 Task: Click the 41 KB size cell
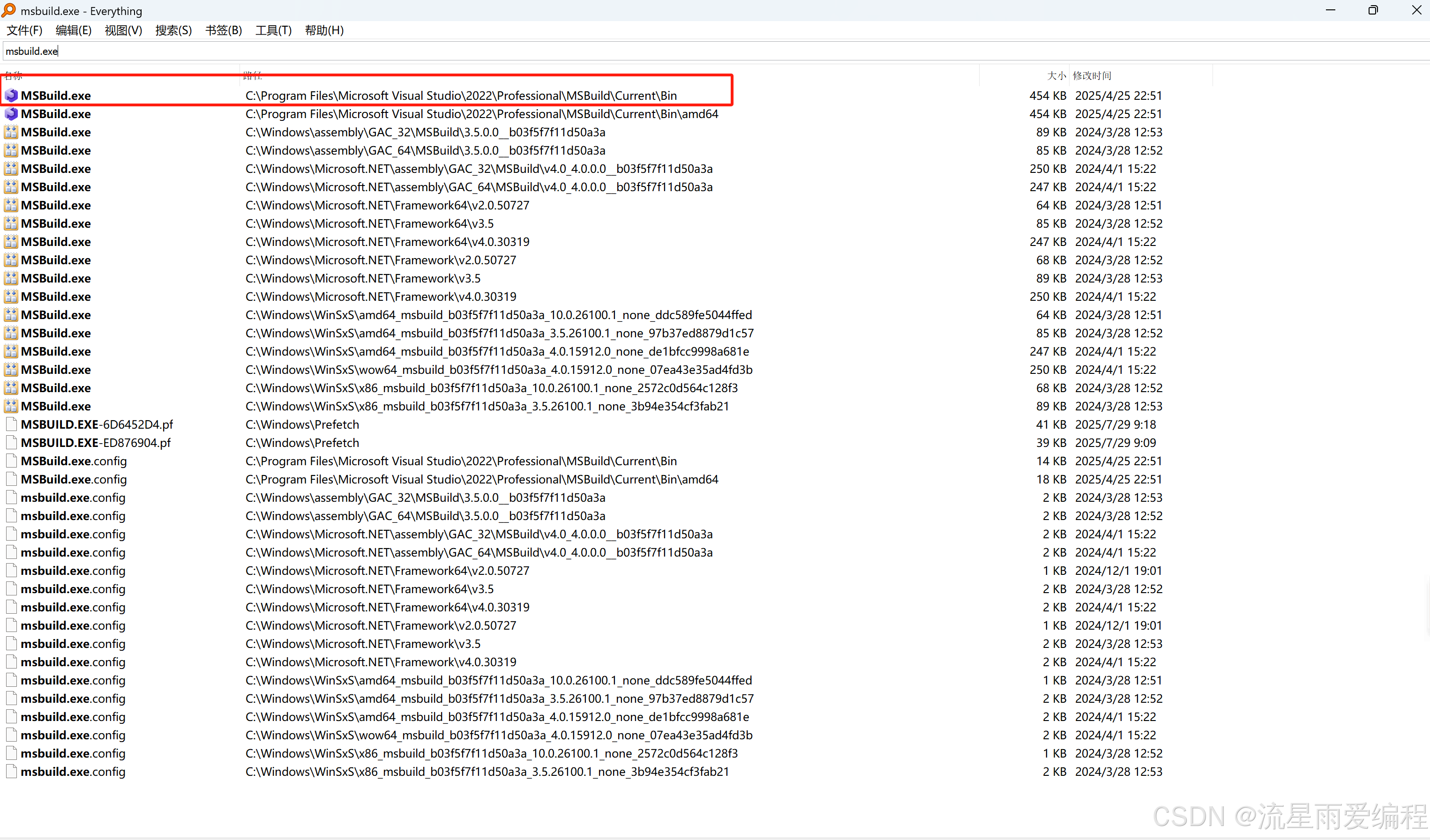tap(1051, 424)
